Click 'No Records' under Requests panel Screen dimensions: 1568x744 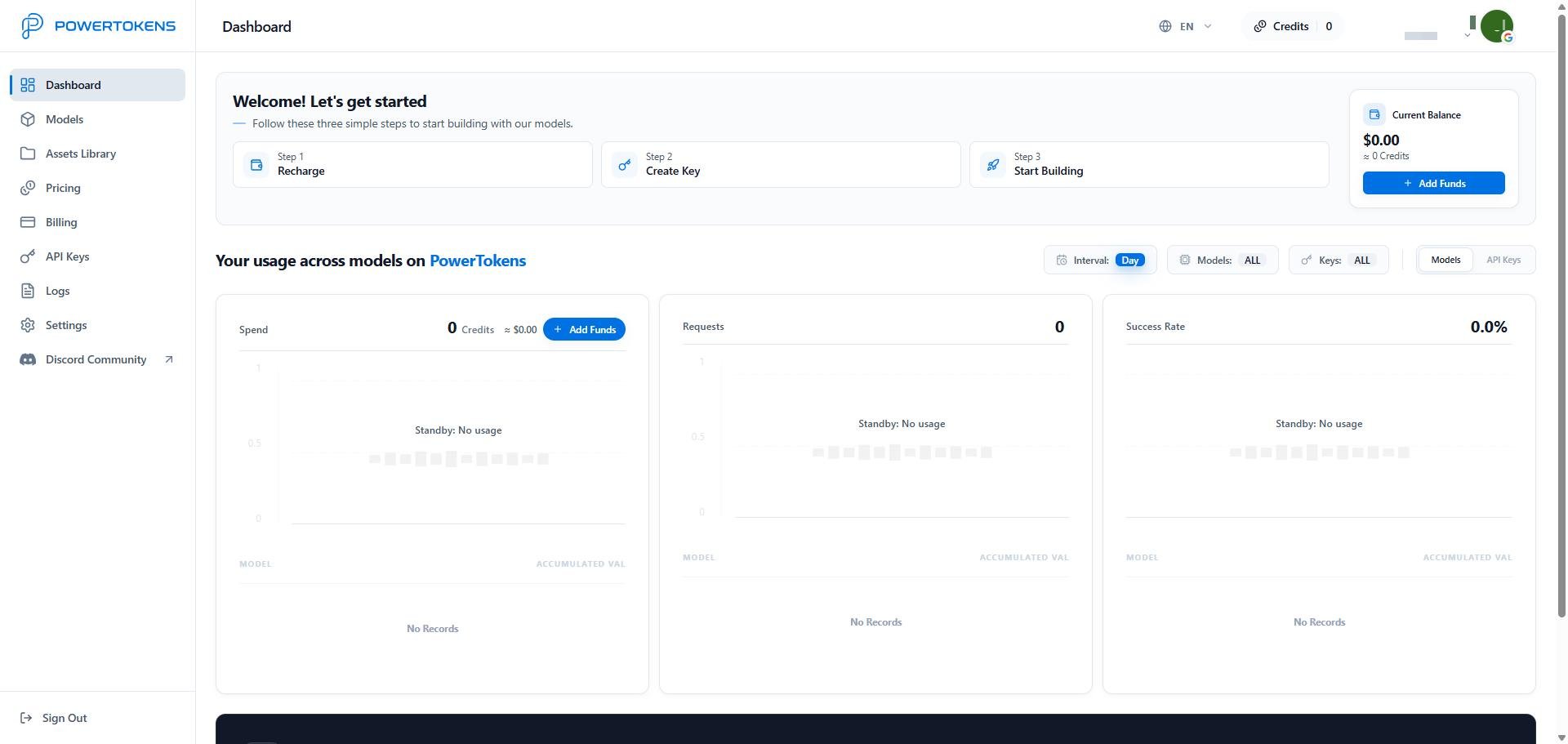pos(875,622)
